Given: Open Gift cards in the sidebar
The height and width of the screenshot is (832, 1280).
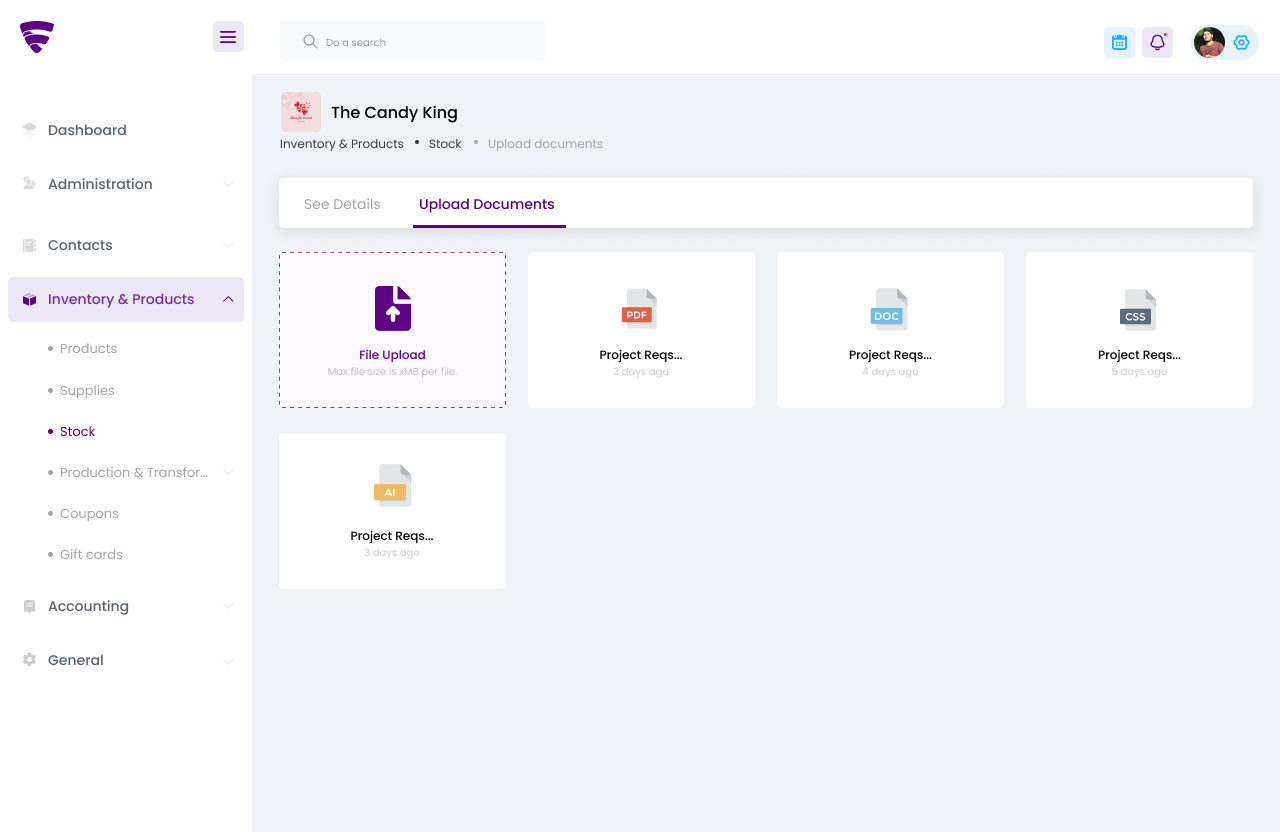Looking at the screenshot, I should pyautogui.click(x=91, y=554).
